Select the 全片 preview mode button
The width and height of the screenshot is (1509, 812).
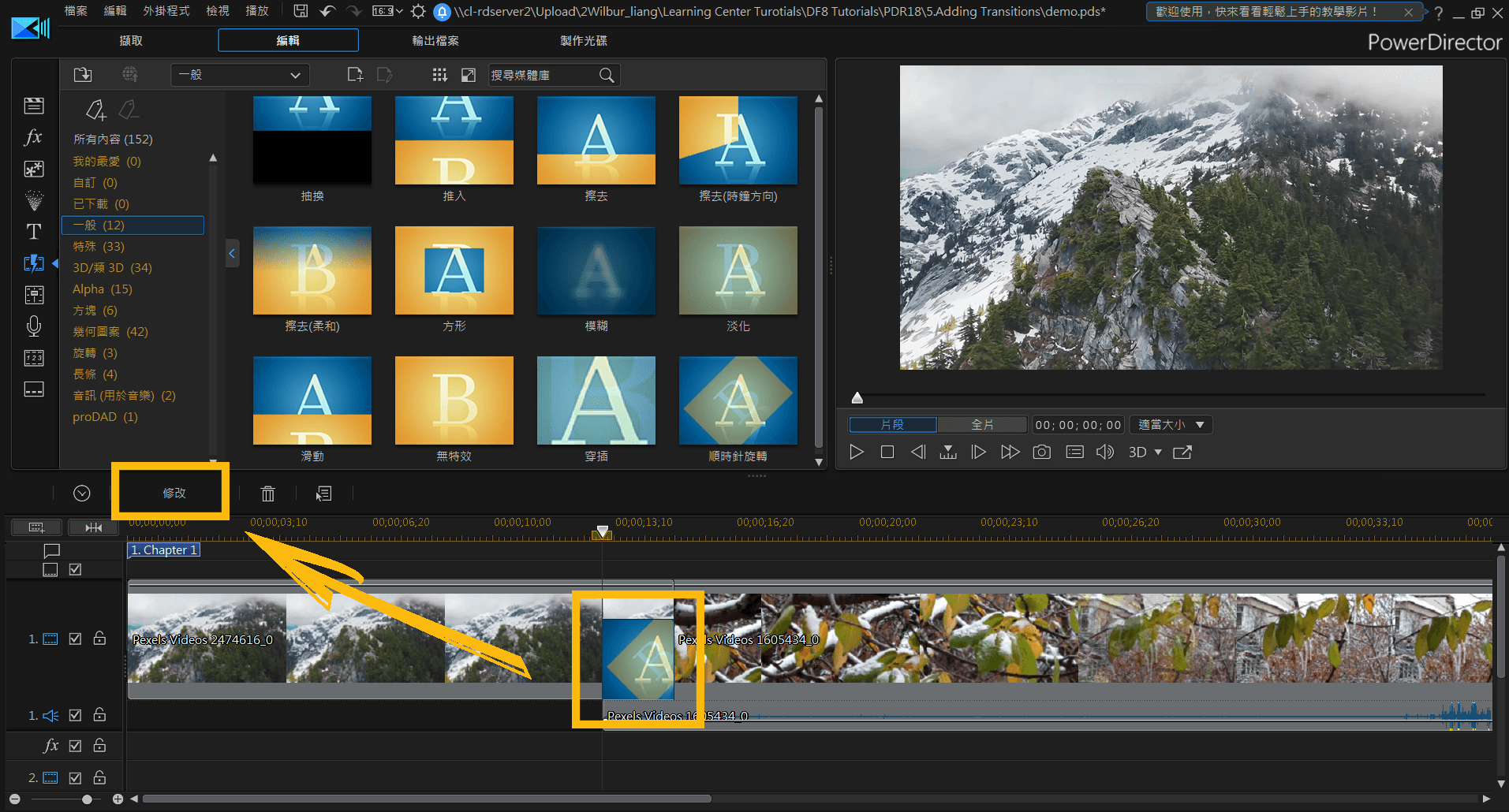click(982, 425)
